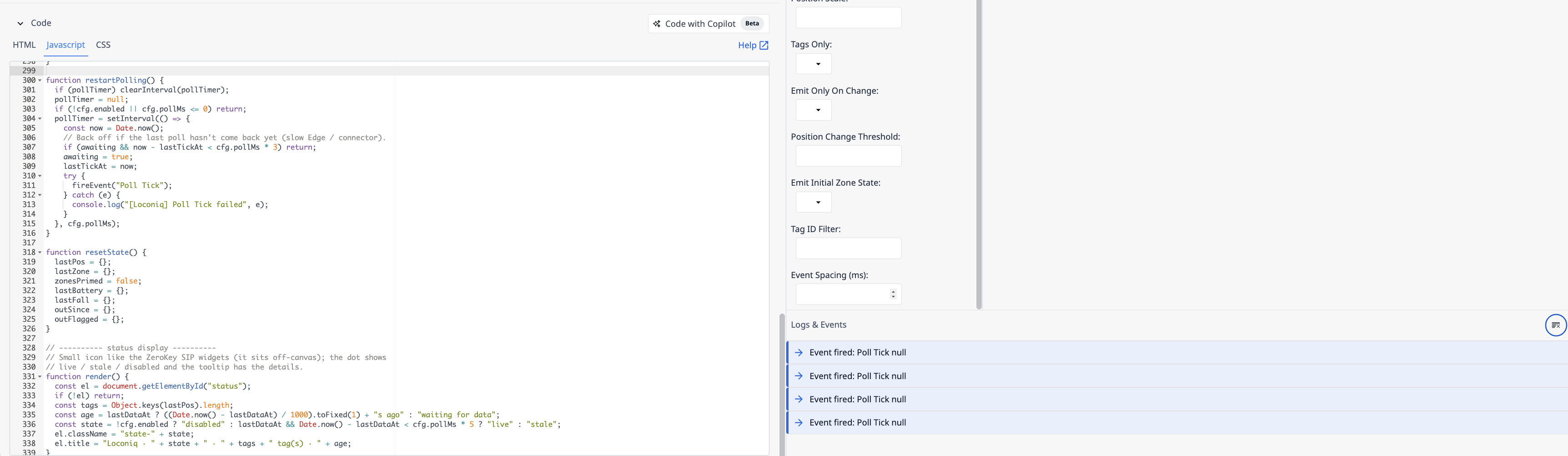1568x456 pixels.
Task: Fold render function at line 331
Action: pyautogui.click(x=40, y=377)
